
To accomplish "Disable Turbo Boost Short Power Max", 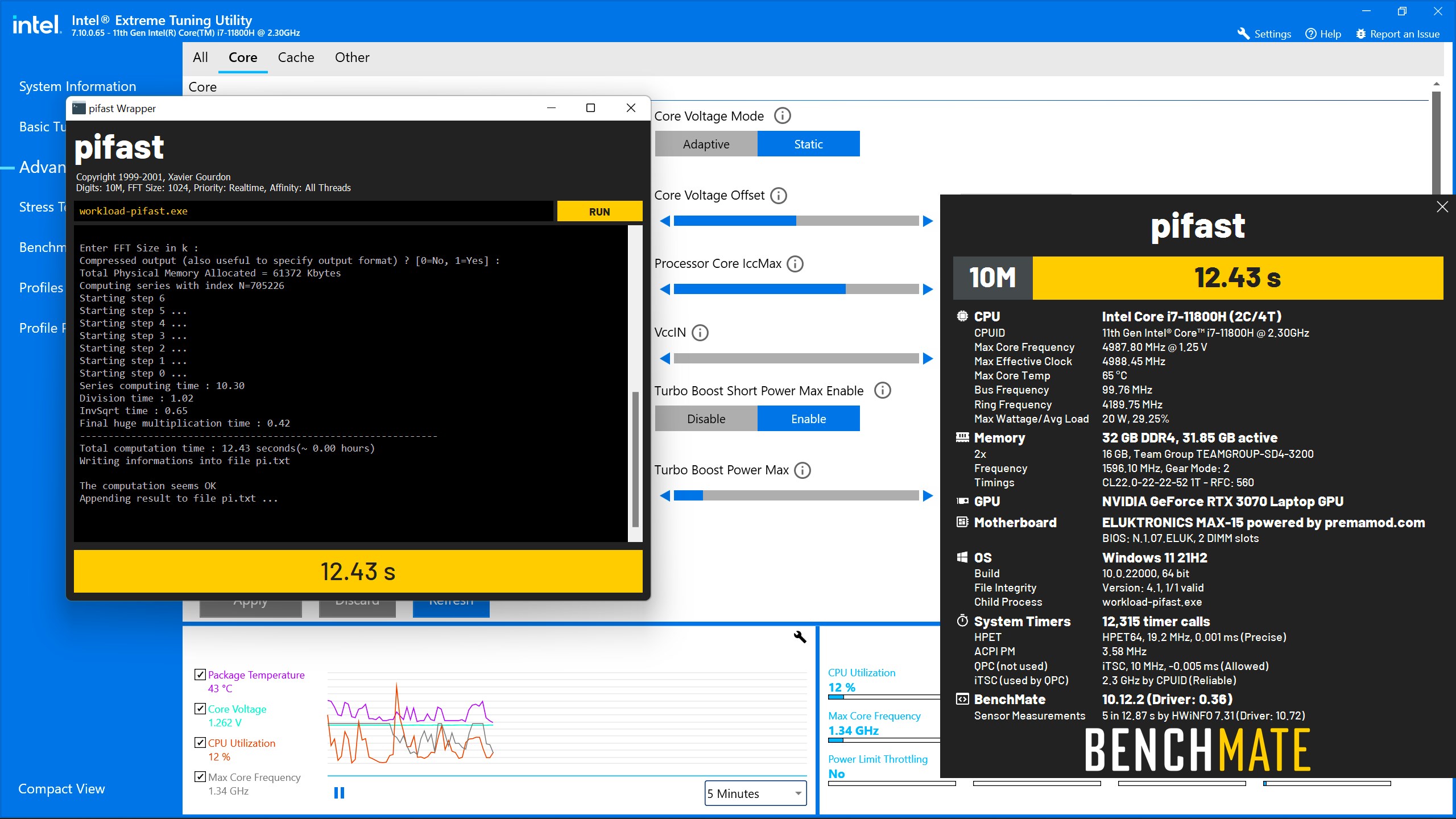I will click(706, 419).
